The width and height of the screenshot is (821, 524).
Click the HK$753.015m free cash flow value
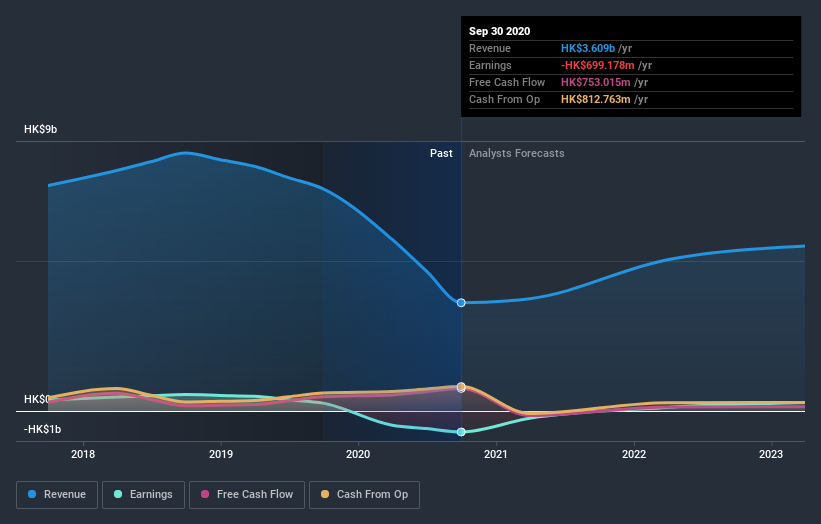(x=595, y=82)
